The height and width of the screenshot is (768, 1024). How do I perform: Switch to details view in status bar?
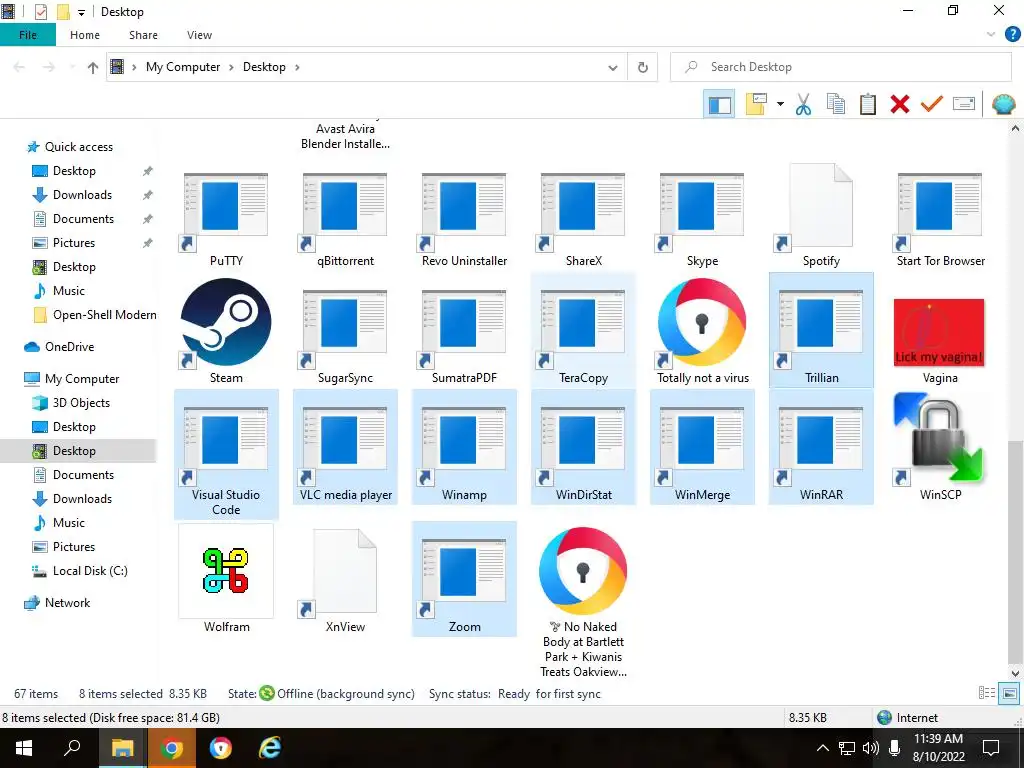point(987,694)
